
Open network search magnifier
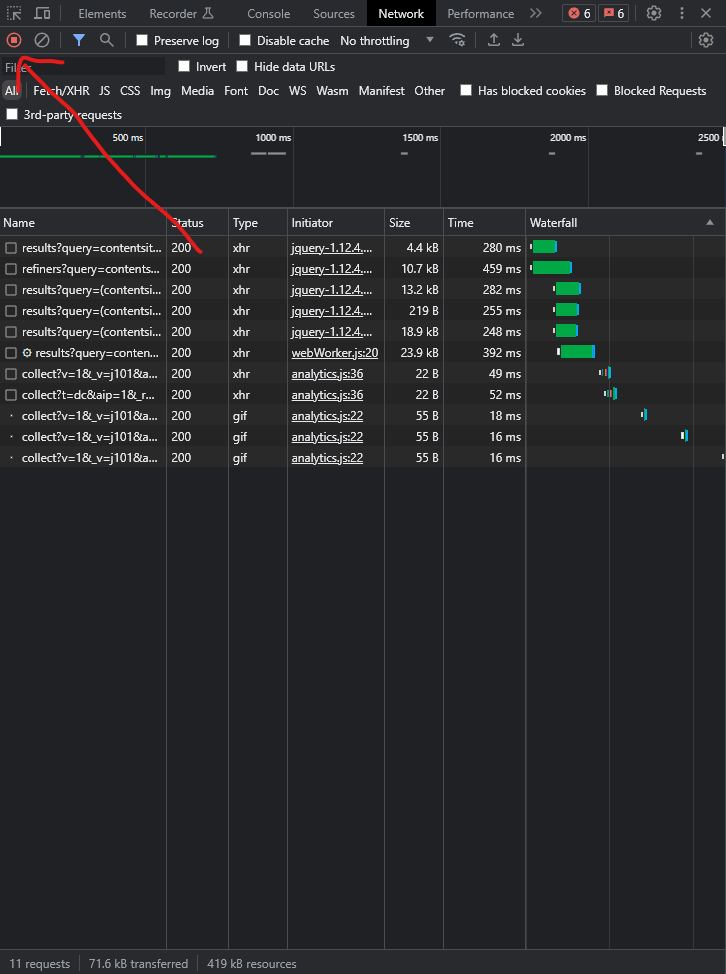(107, 40)
